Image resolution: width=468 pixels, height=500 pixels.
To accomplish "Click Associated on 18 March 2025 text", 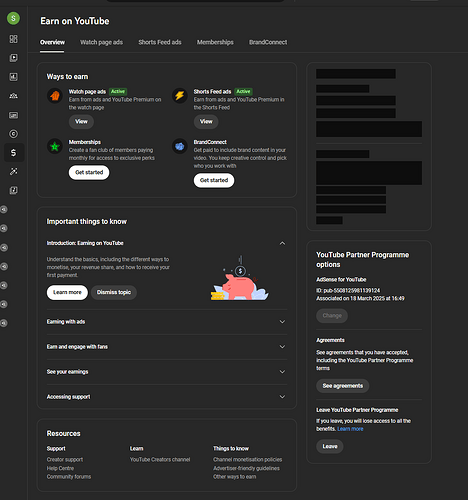I will point(360,298).
